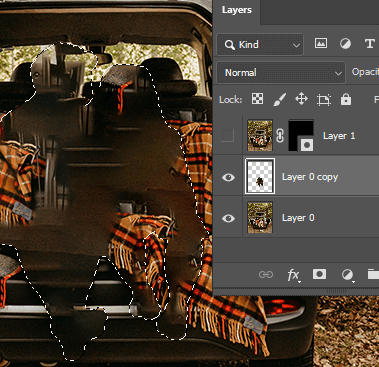Select Layer 0 name text
The height and width of the screenshot is (367, 379).
(298, 218)
